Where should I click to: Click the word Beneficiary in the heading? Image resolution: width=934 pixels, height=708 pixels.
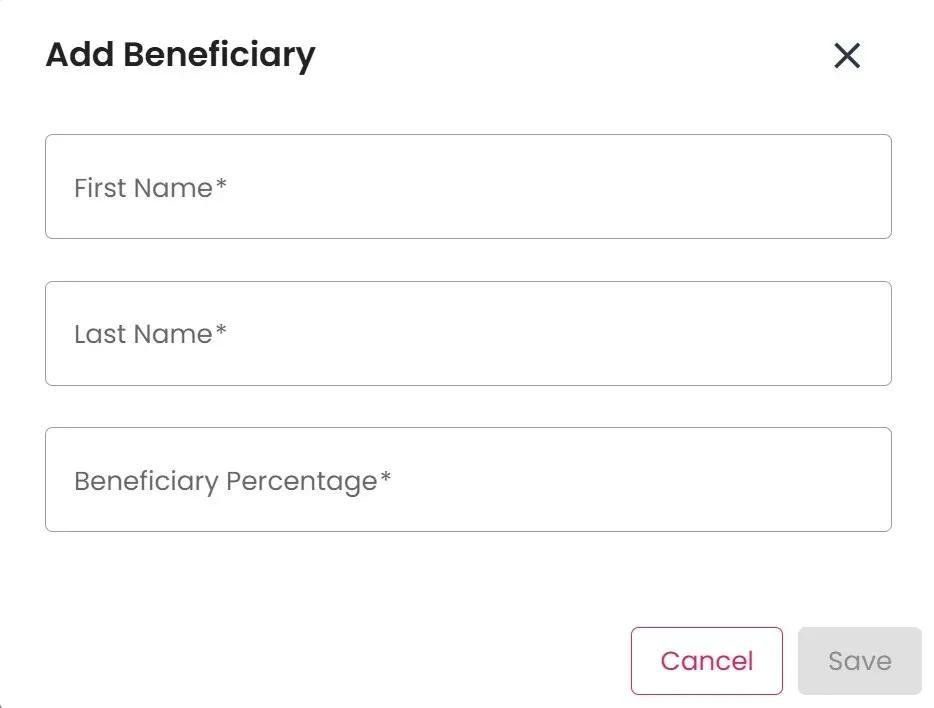click(219, 54)
